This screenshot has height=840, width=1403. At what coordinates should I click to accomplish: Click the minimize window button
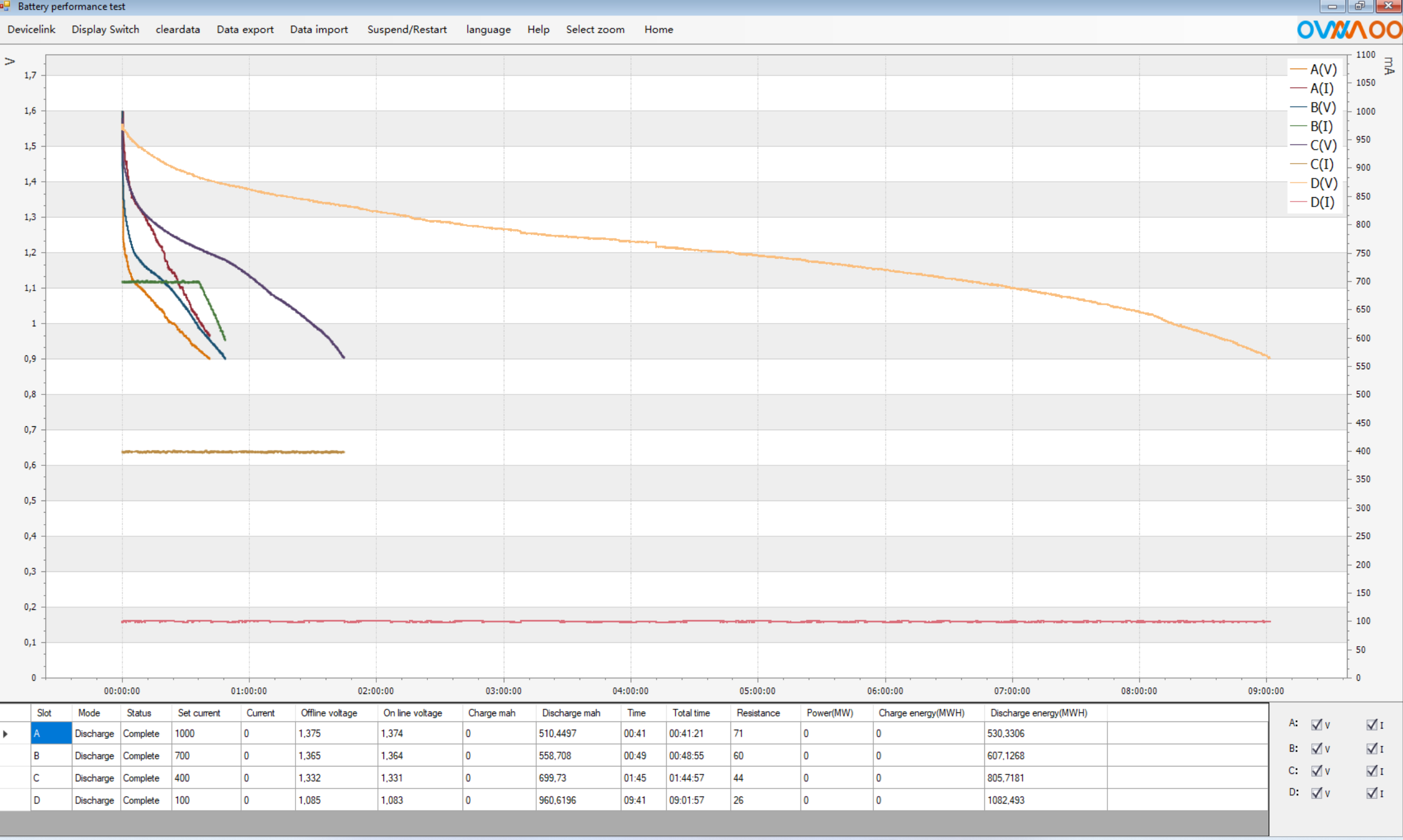tap(1332, 6)
